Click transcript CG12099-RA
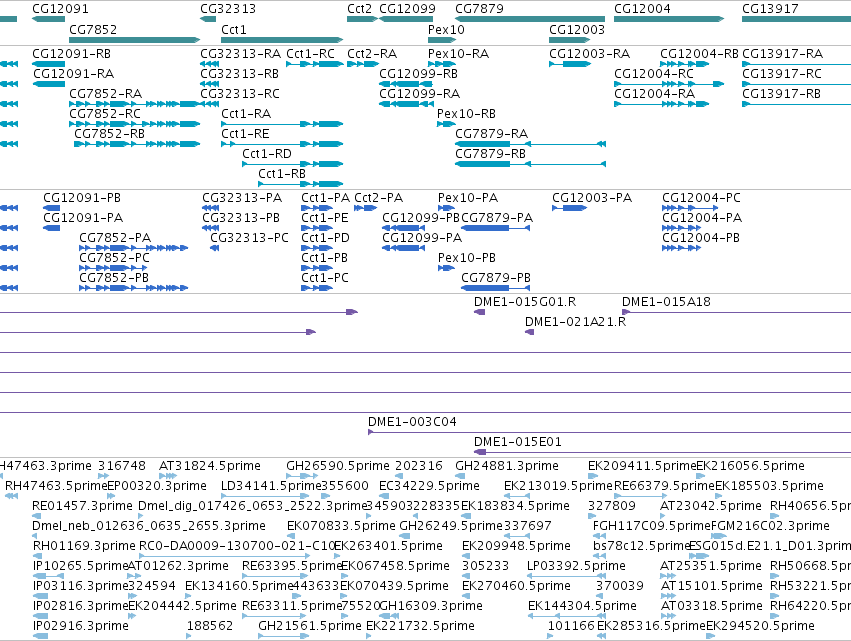 pyautogui.click(x=405, y=104)
